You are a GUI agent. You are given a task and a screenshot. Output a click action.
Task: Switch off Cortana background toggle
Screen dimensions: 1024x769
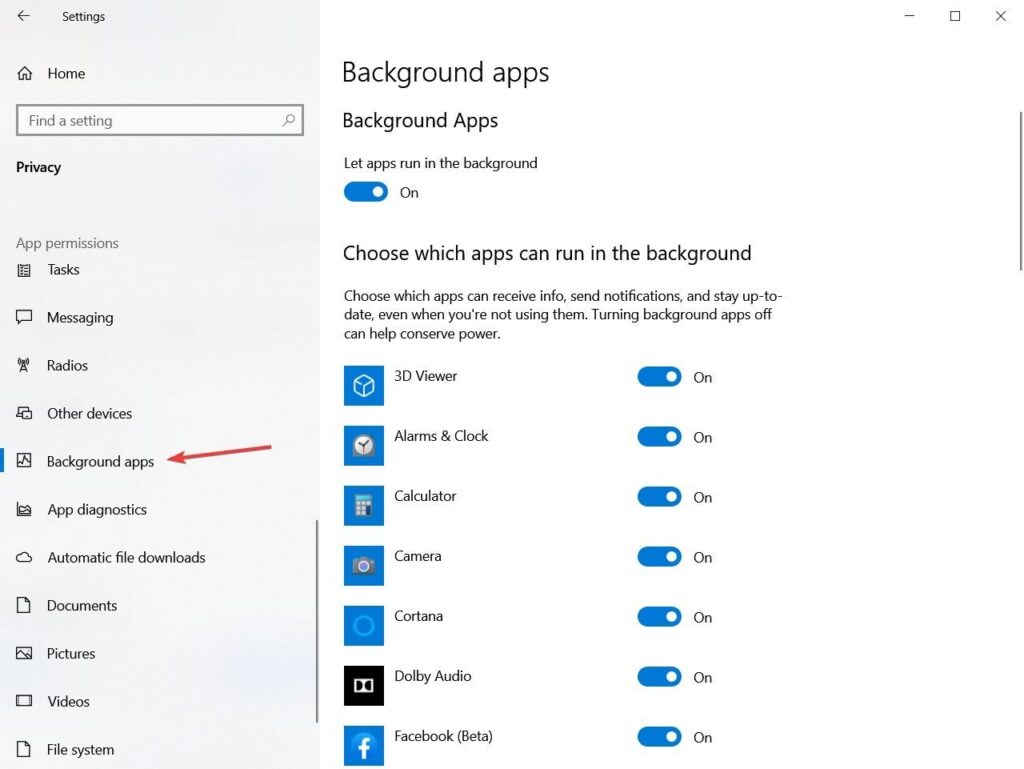point(659,617)
